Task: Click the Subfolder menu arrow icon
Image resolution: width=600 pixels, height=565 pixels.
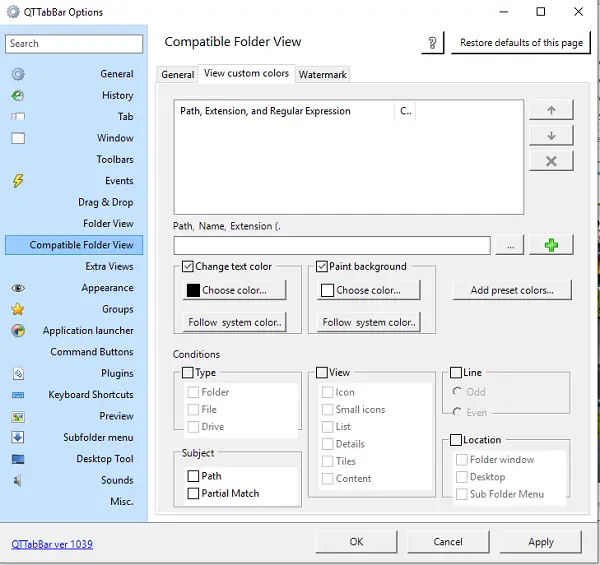Action: (x=18, y=437)
